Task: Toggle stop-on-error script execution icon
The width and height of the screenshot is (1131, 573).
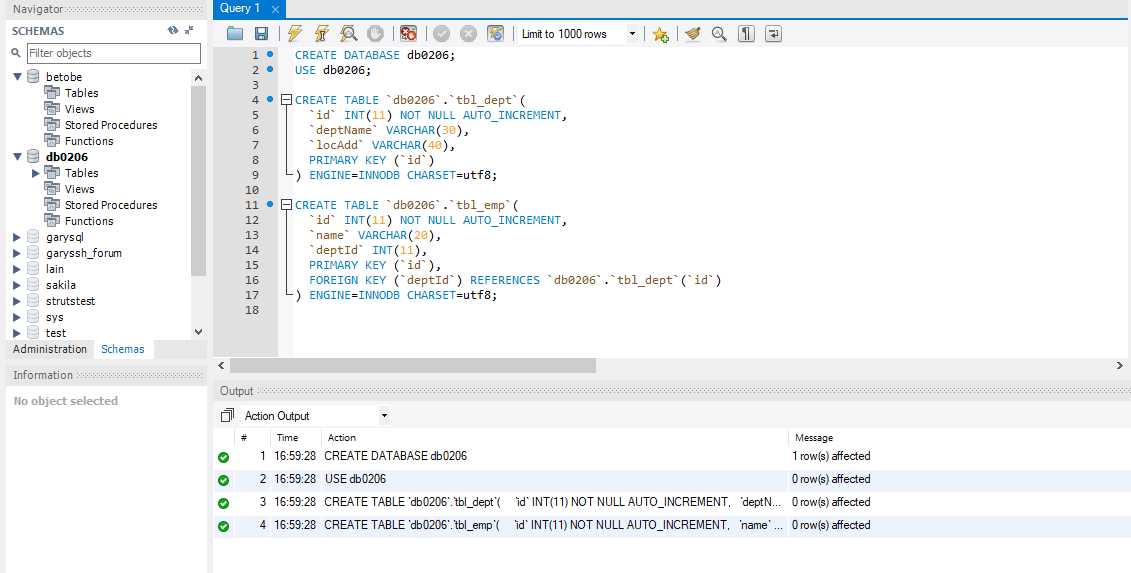Action: pos(408,34)
